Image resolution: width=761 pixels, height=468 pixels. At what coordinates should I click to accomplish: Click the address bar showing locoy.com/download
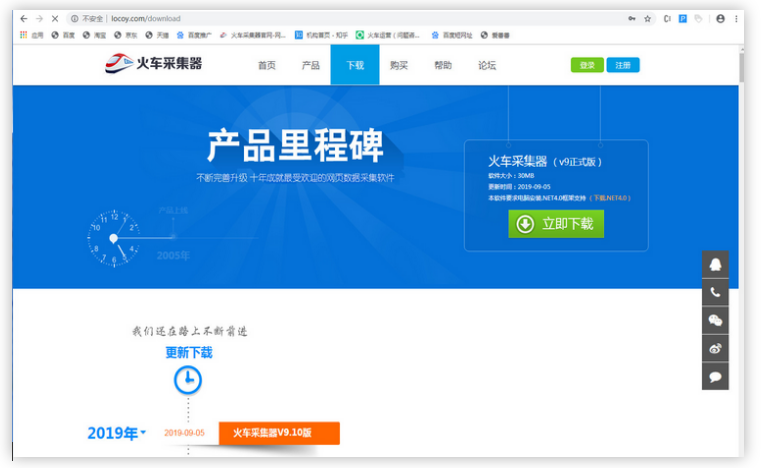[x=300, y=18]
